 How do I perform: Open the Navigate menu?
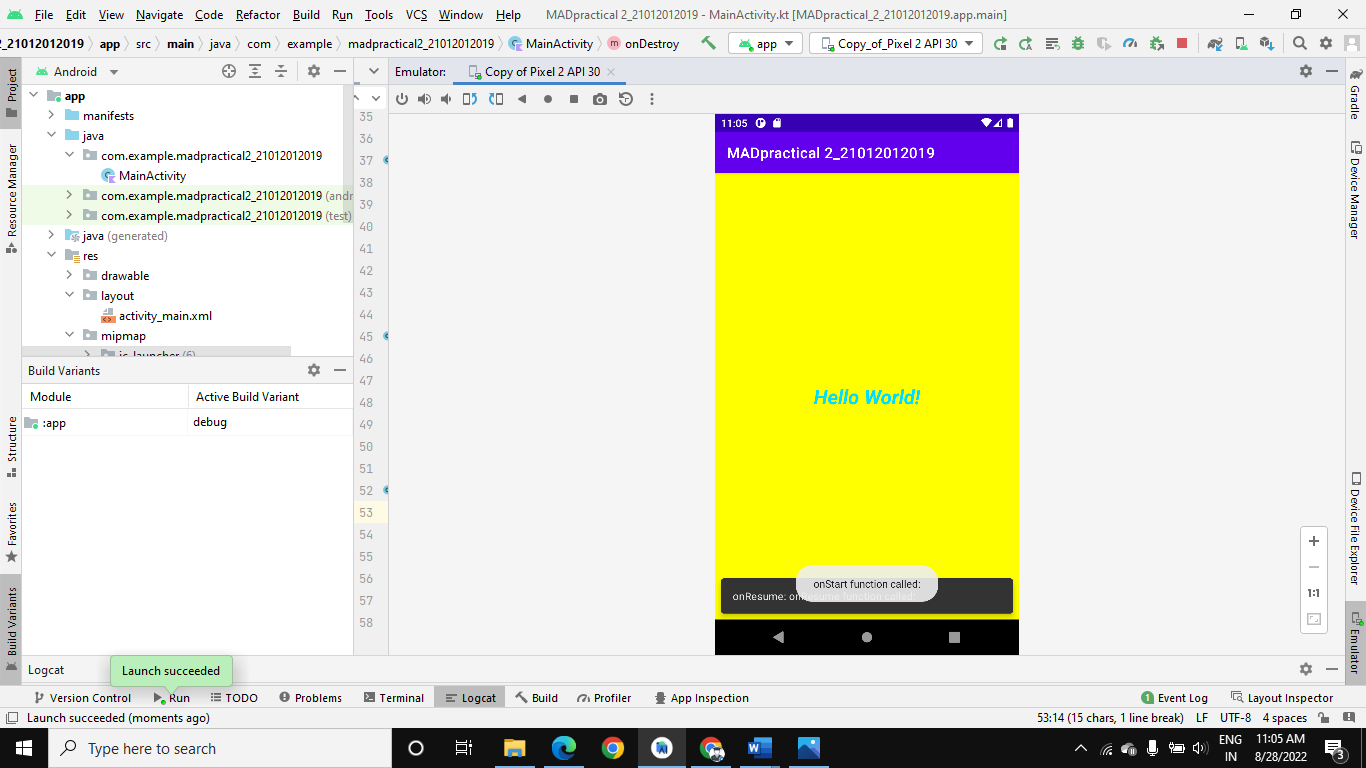pos(160,15)
